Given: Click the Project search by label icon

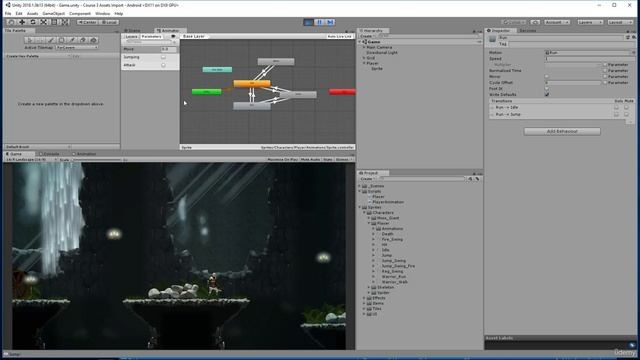Looking at the screenshot, I should (477, 179).
